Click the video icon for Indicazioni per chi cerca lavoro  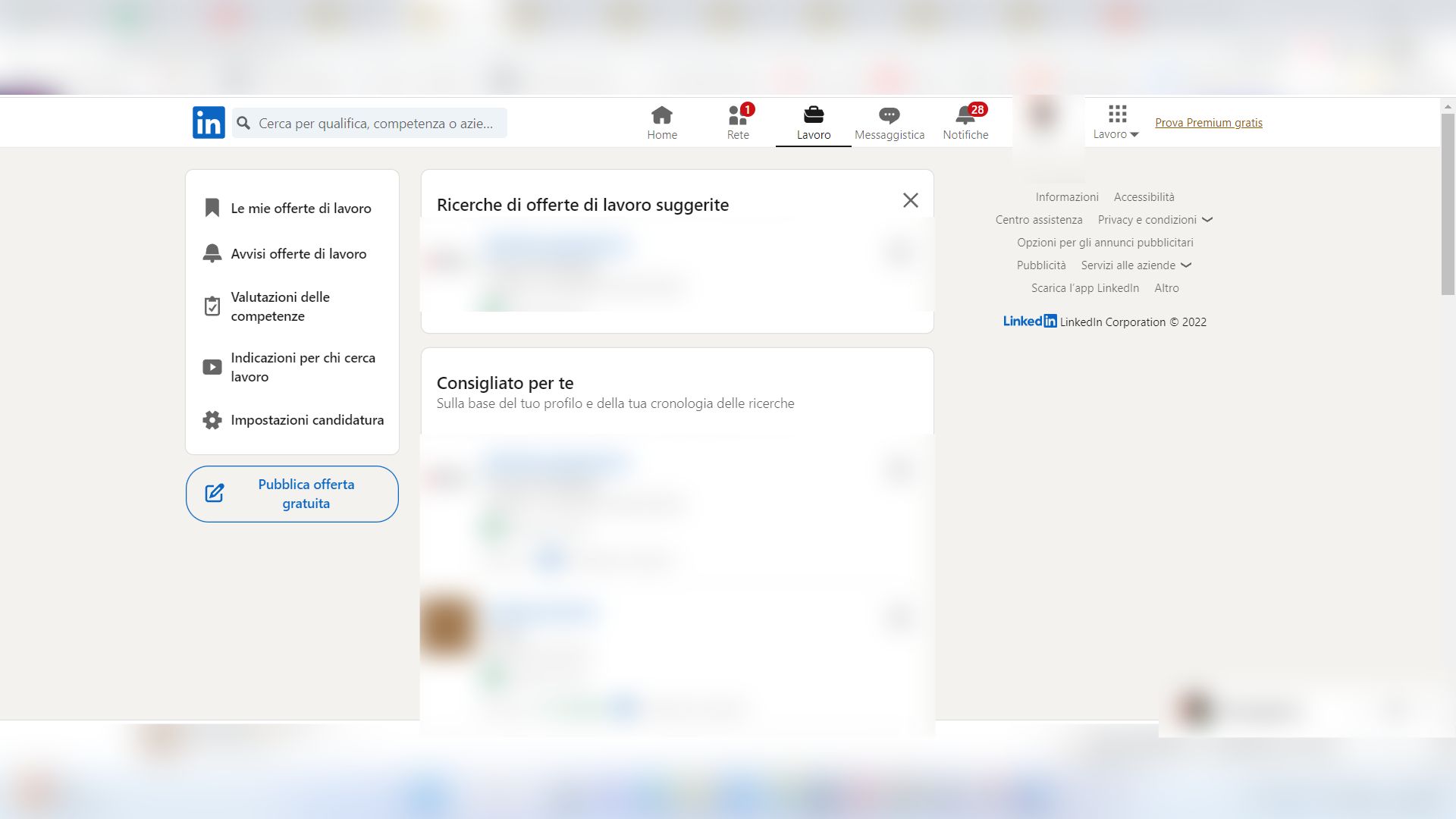212,366
